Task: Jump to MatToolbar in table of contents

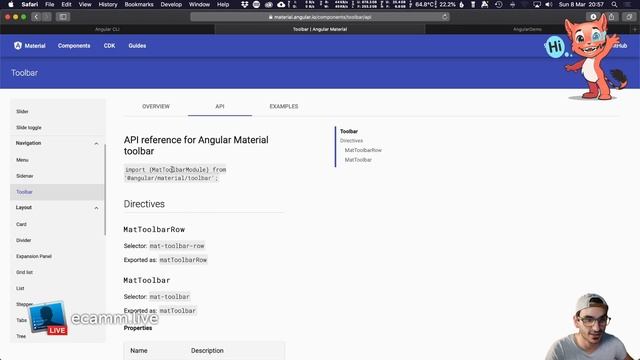Action: (x=358, y=160)
